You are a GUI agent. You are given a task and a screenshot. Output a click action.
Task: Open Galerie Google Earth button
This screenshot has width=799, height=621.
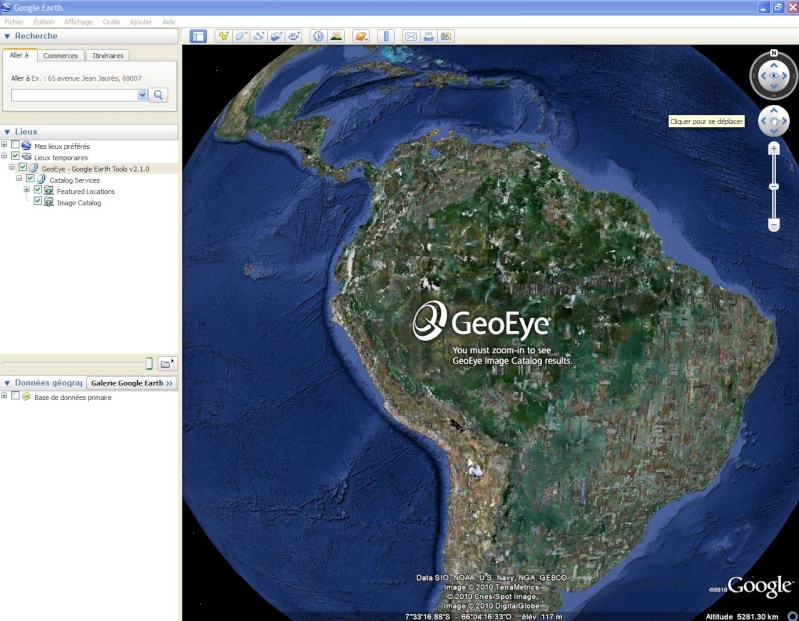[x=131, y=383]
